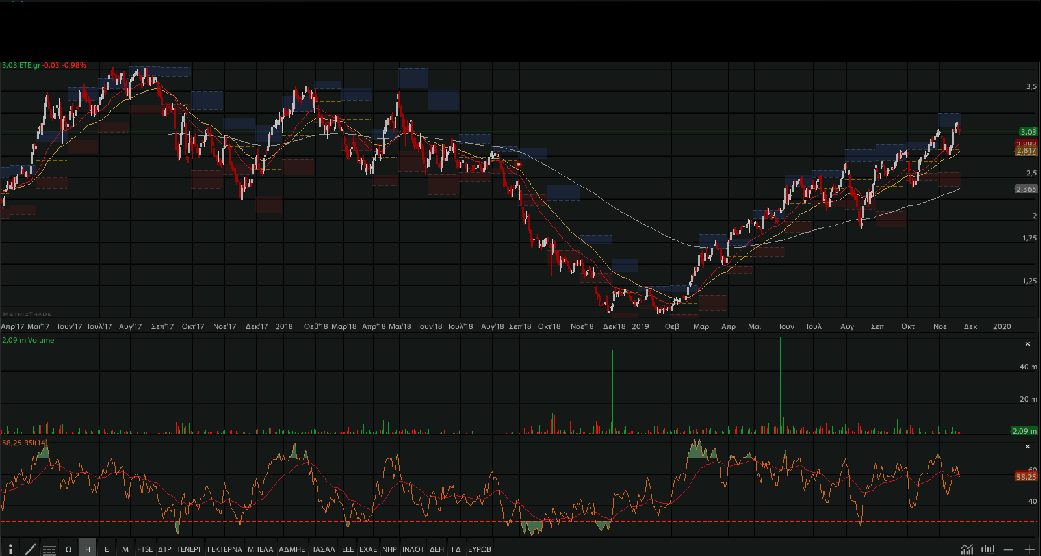Open the table list view icon
The width and height of the screenshot is (1041, 556).
coord(48,549)
